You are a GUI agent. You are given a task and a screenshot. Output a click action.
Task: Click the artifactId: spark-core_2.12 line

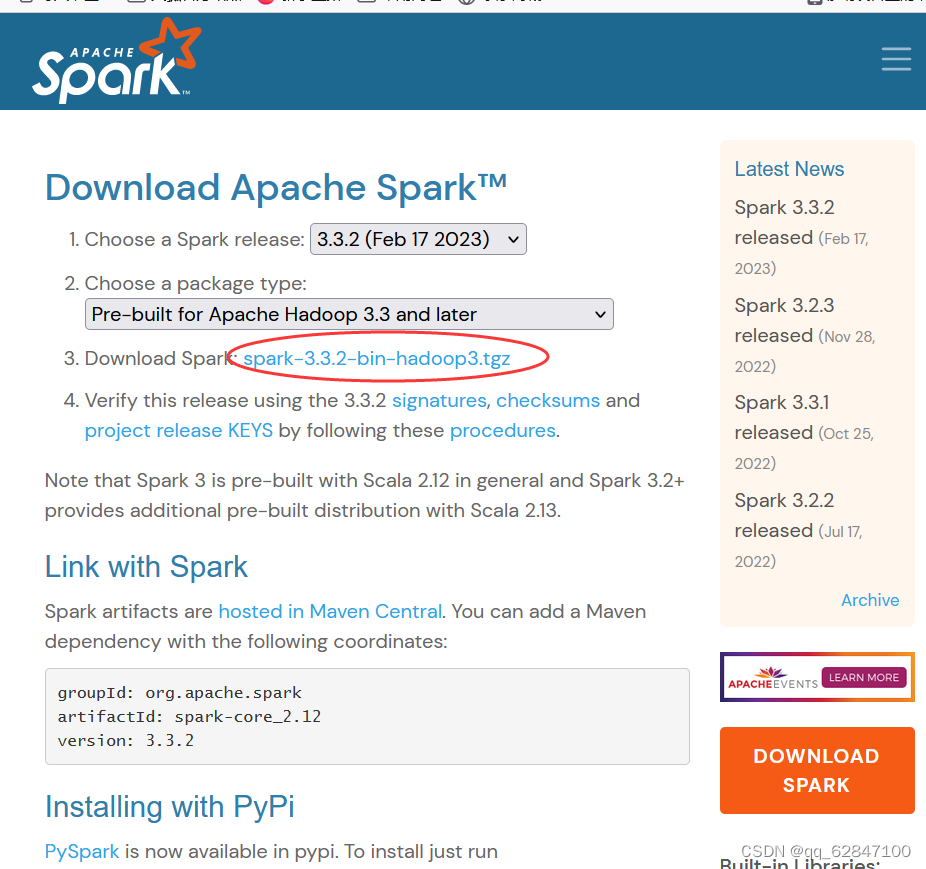189,717
